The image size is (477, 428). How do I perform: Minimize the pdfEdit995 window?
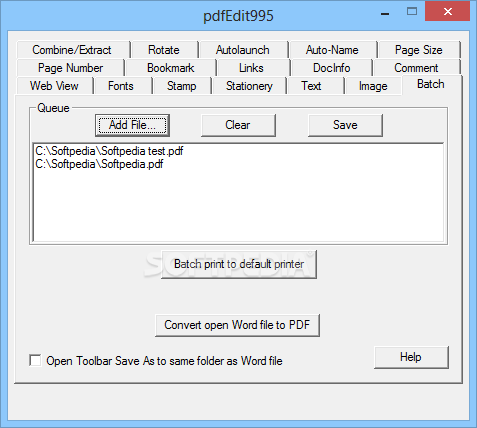click(385, 13)
